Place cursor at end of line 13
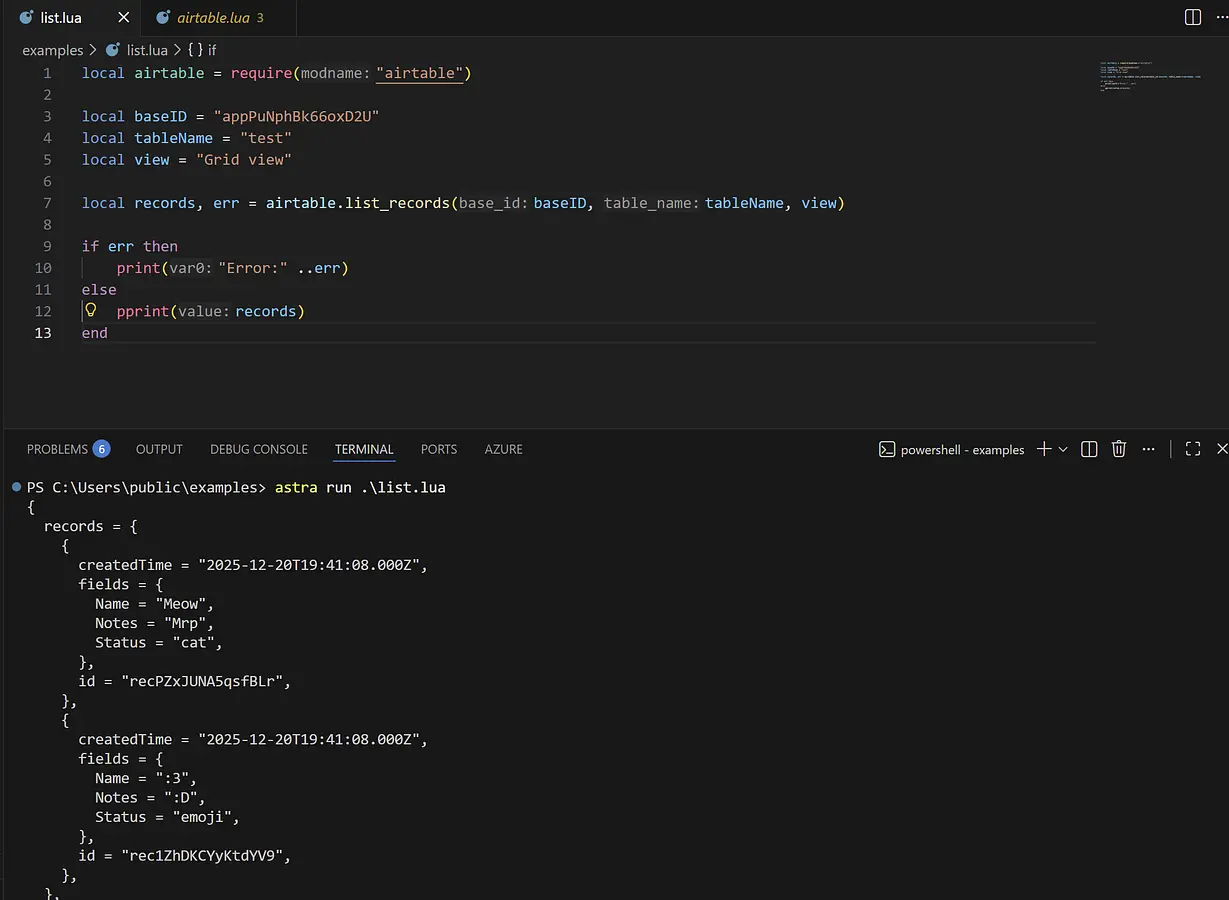This screenshot has width=1229, height=900. point(109,333)
